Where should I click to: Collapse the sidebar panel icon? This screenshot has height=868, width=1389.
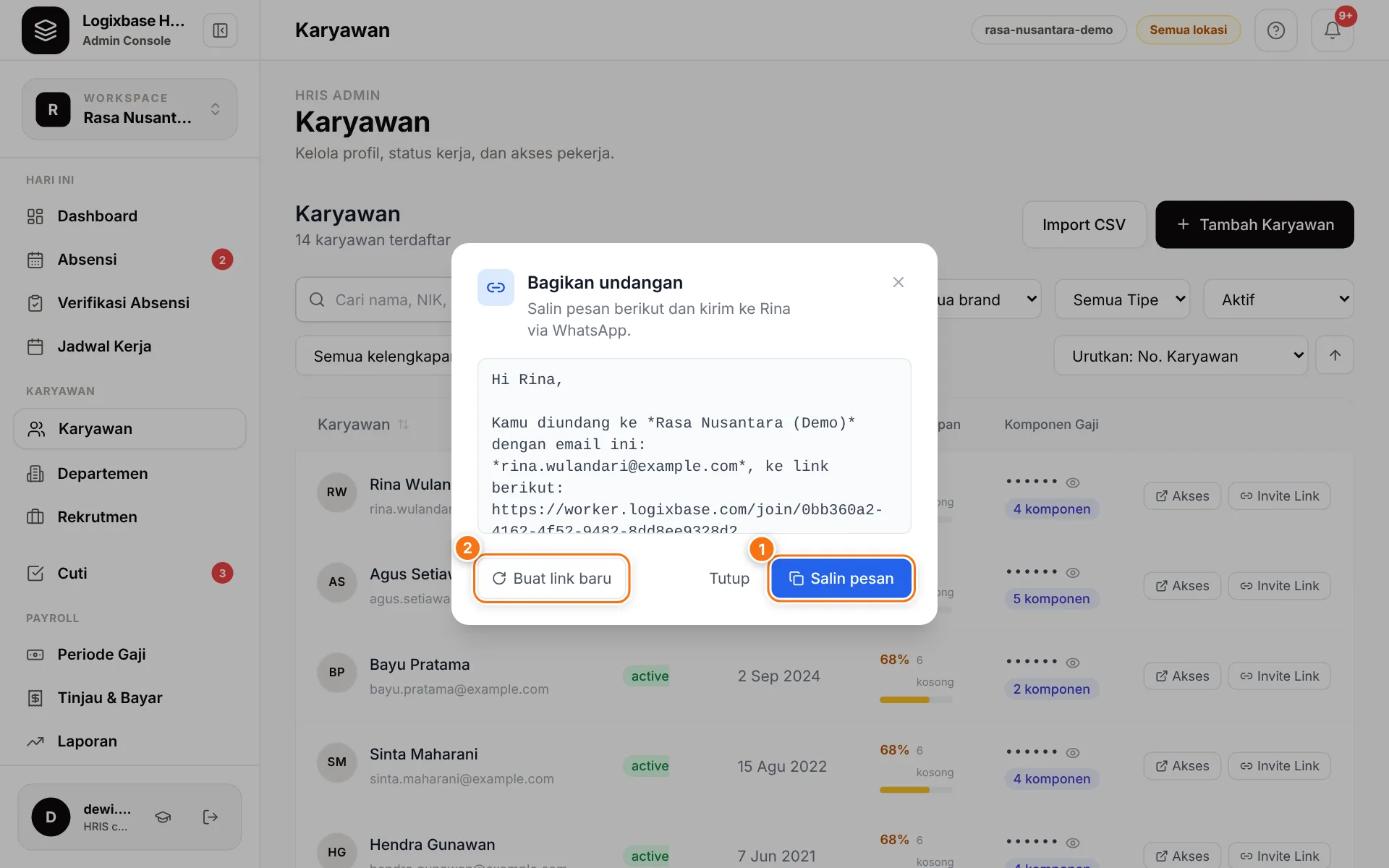pyautogui.click(x=220, y=30)
